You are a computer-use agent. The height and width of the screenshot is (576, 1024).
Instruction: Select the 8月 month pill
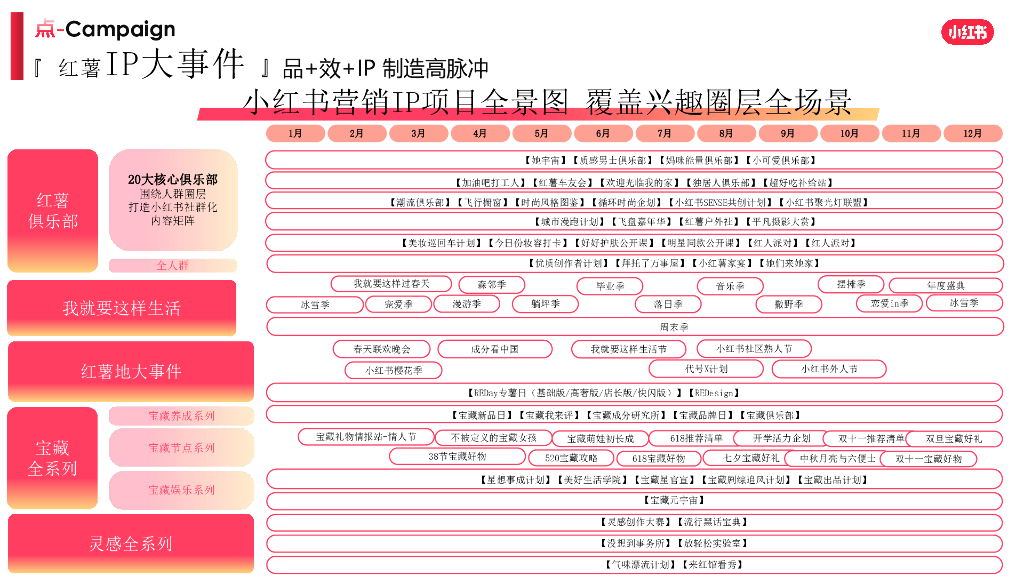(x=726, y=133)
